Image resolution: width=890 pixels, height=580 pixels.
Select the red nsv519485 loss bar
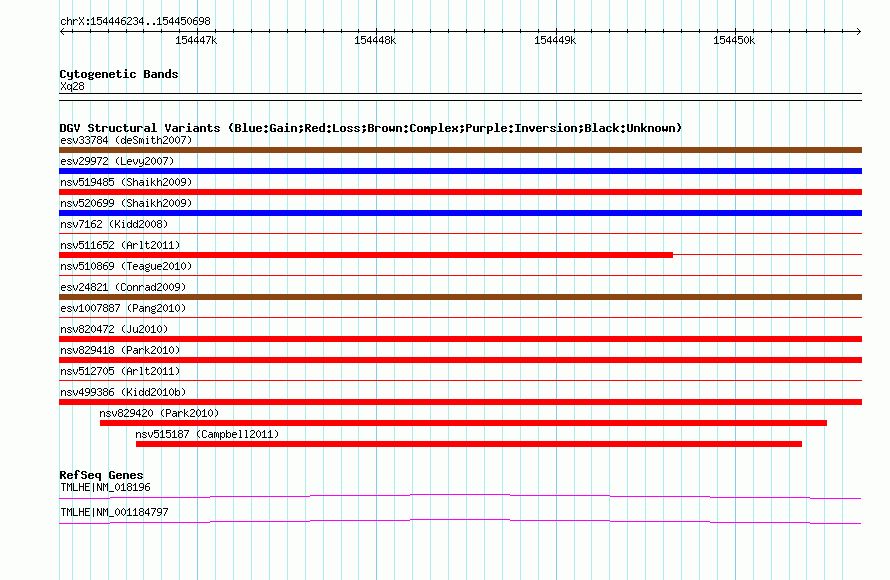(460, 192)
